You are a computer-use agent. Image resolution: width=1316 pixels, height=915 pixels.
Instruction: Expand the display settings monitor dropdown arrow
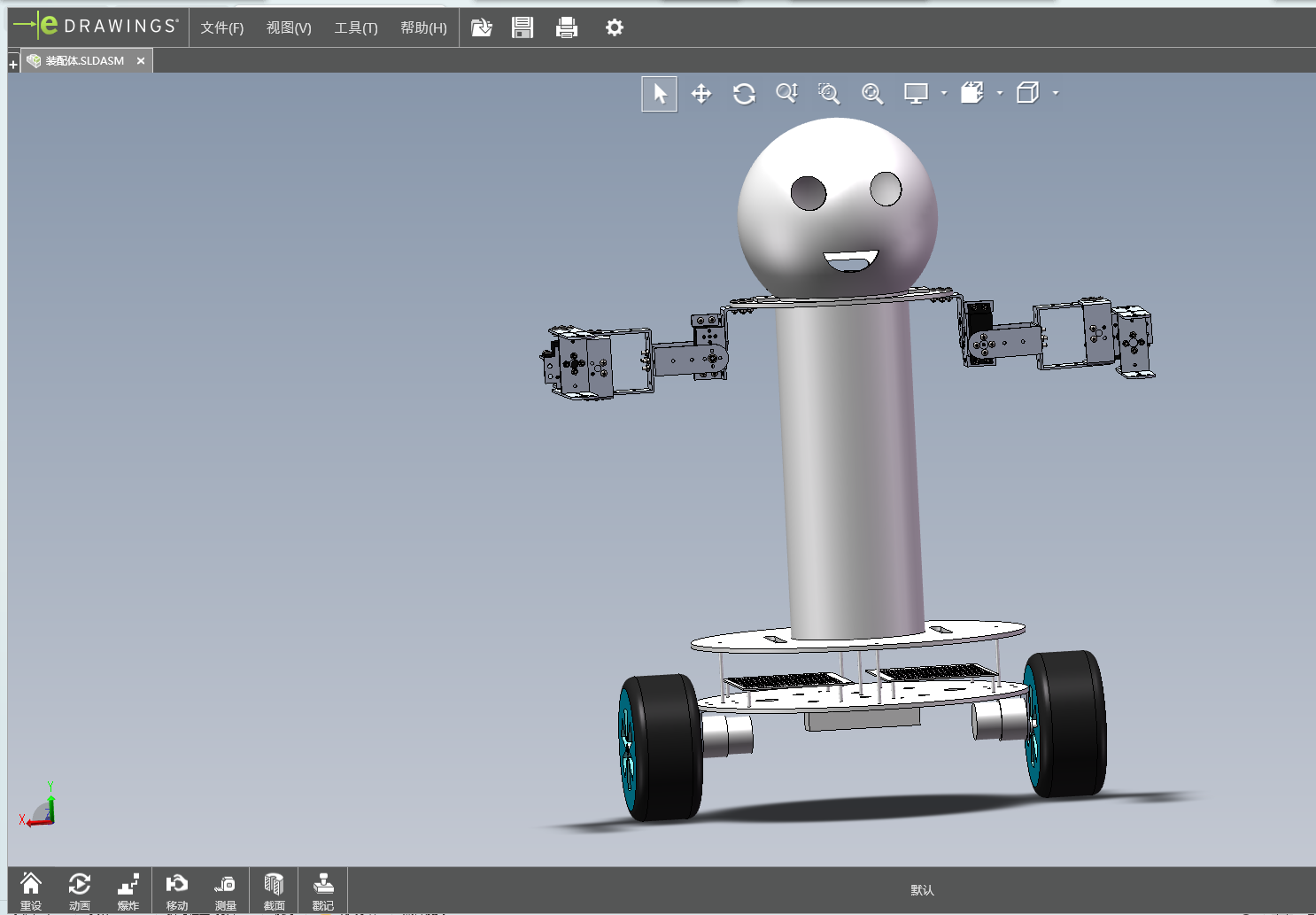click(x=944, y=93)
